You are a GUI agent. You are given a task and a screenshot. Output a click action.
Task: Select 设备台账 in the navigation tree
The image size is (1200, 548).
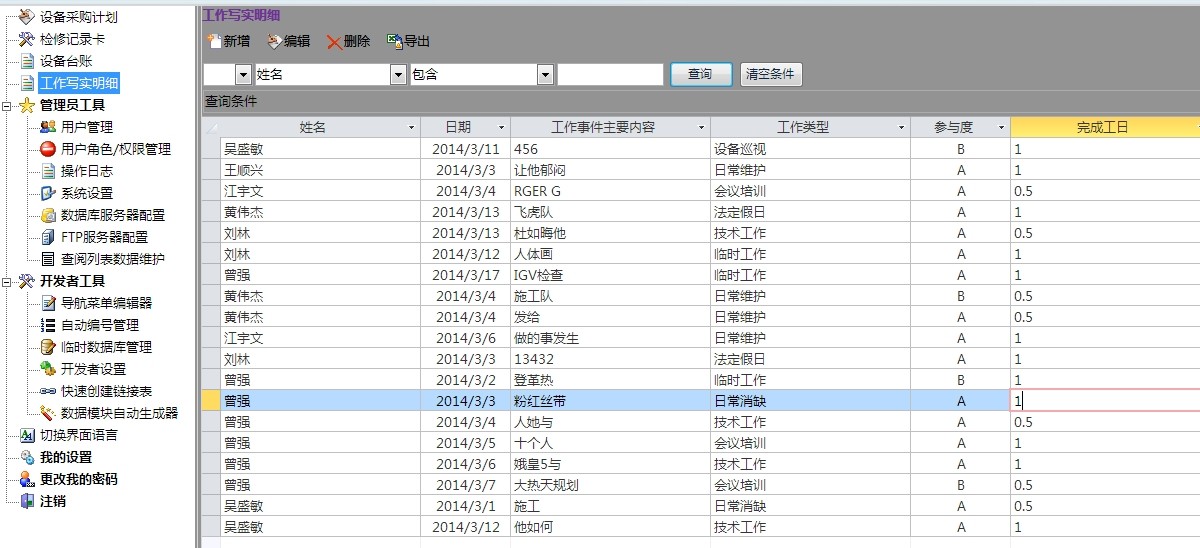(66, 61)
